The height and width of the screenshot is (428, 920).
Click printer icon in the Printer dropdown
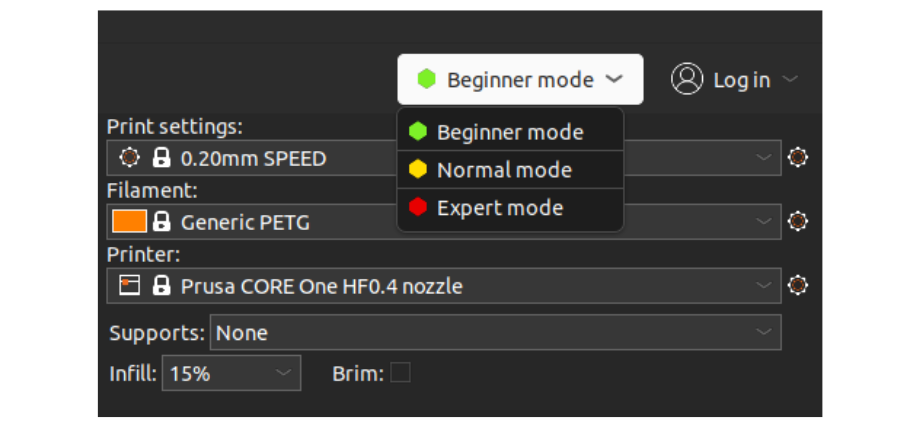(x=129, y=285)
